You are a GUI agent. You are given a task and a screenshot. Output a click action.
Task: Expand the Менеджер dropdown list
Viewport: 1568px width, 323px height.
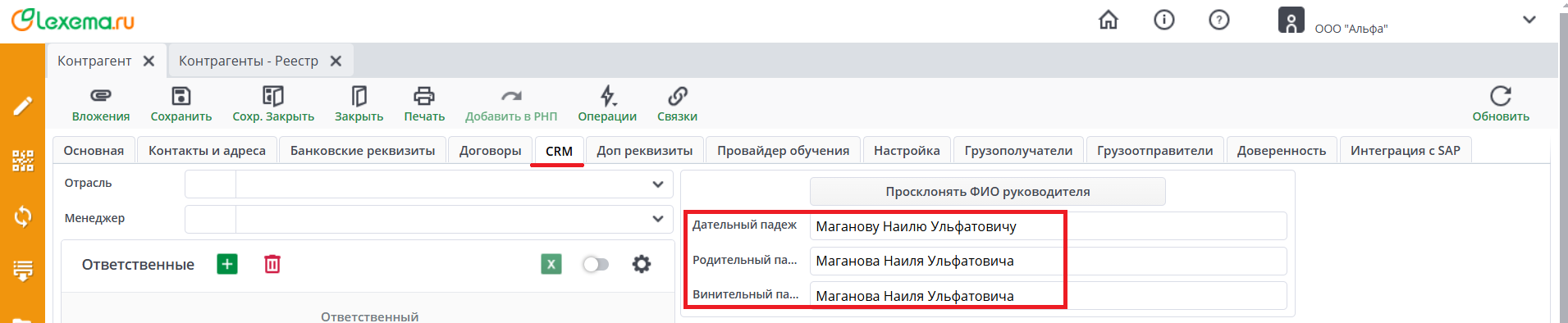tap(657, 219)
